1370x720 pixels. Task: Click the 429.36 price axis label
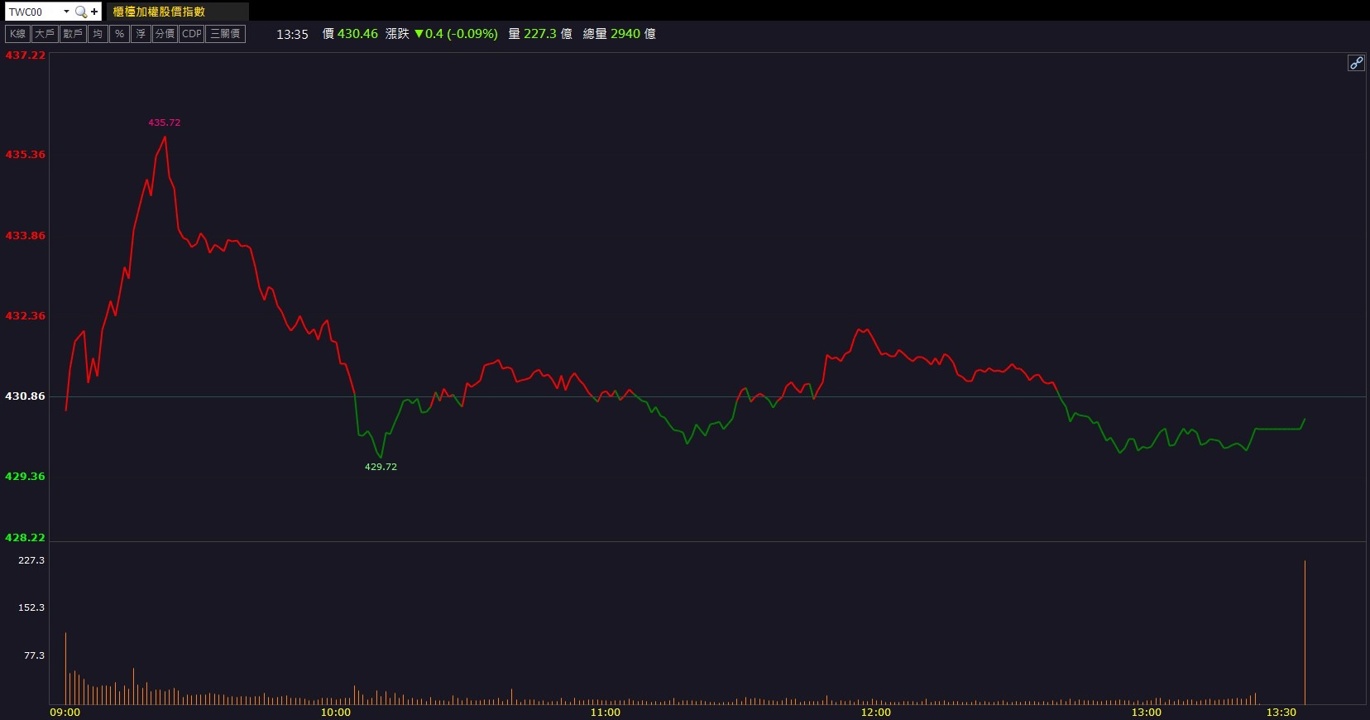coord(26,477)
